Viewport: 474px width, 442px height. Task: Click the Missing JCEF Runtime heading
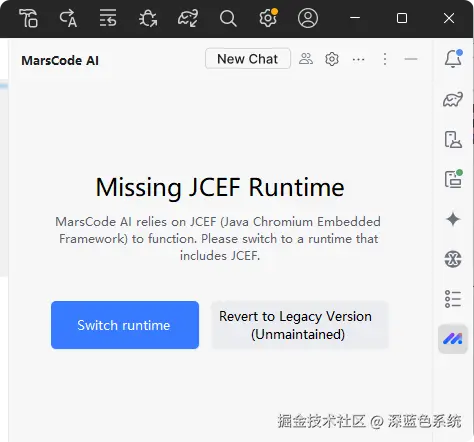(x=220, y=187)
